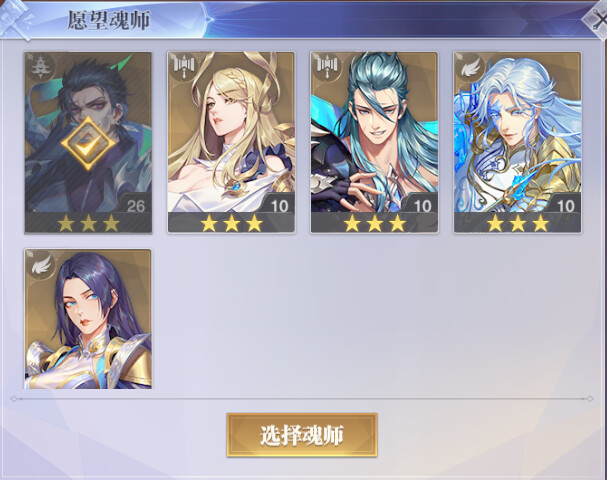Select the teal-haired man hero card

tap(374, 142)
